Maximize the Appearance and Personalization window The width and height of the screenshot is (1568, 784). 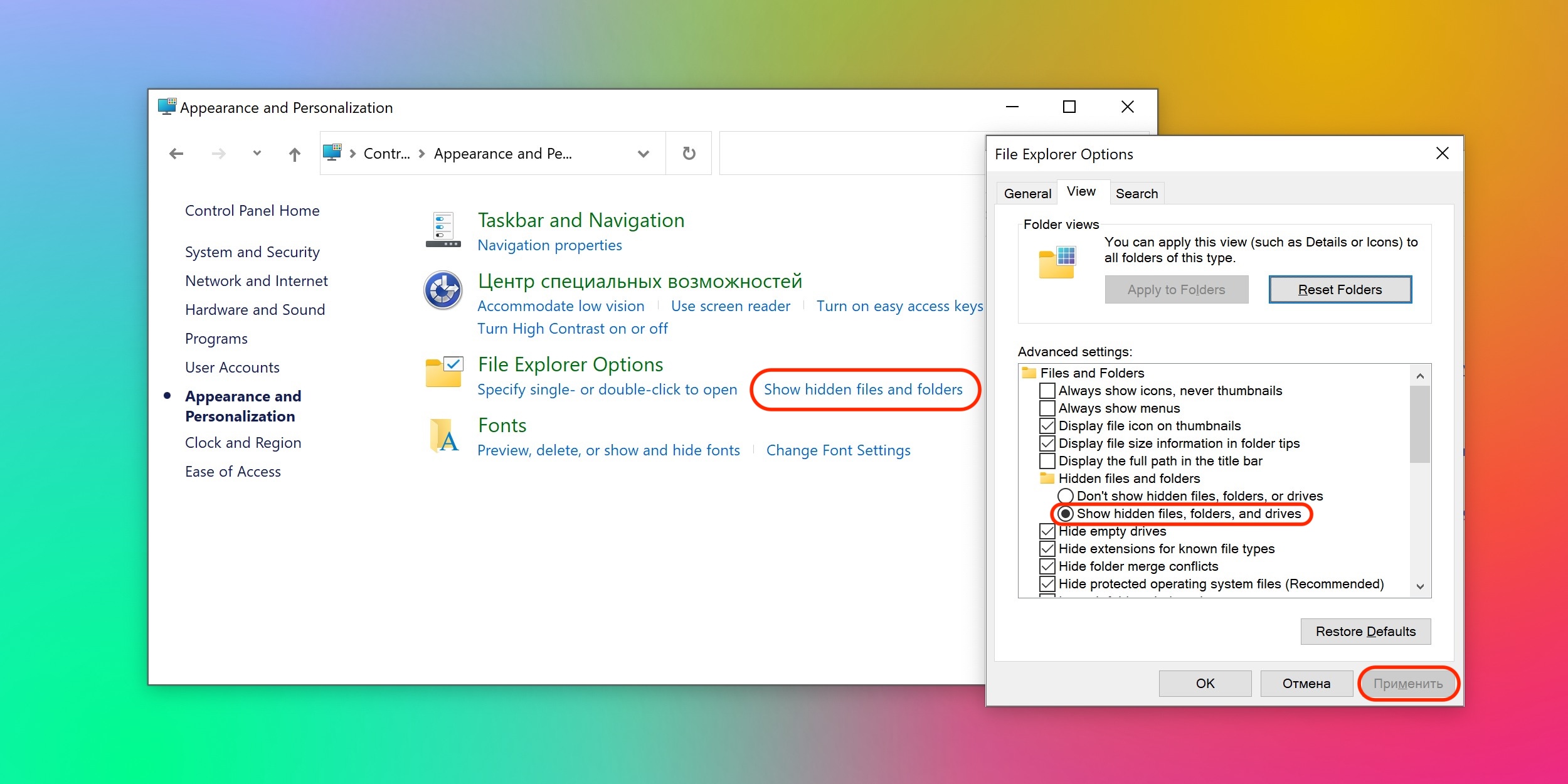[1069, 107]
